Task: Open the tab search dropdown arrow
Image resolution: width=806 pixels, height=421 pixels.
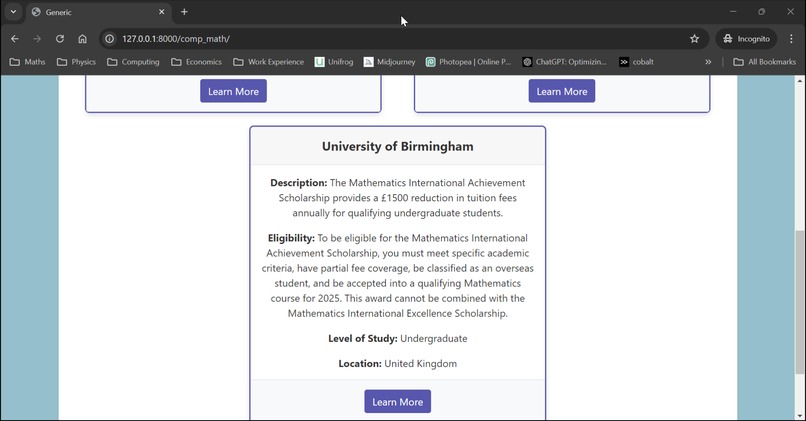Action: tap(13, 12)
